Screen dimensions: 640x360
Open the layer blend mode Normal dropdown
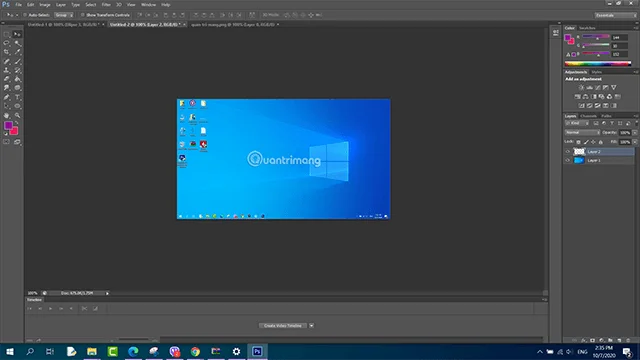pos(582,133)
